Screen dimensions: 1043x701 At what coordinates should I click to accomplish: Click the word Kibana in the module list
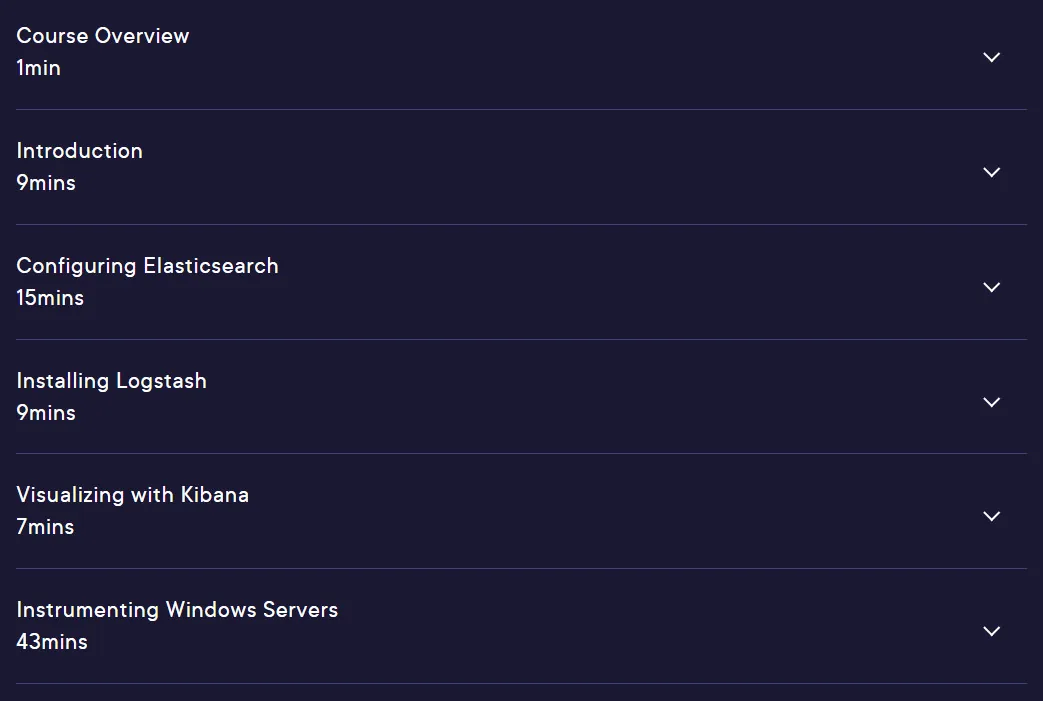[215, 495]
